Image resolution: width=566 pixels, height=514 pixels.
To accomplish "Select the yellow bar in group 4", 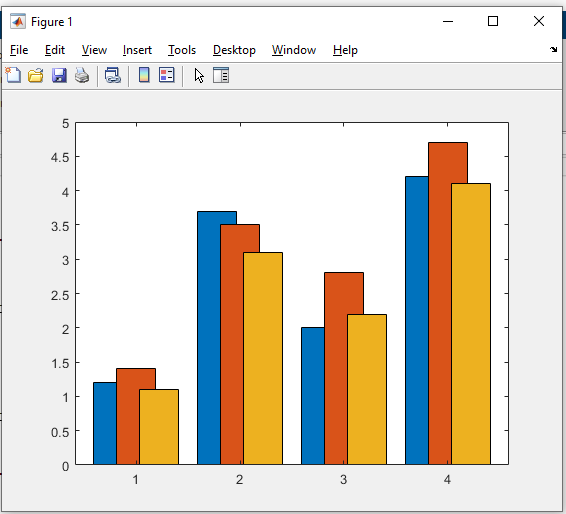I will click(471, 324).
